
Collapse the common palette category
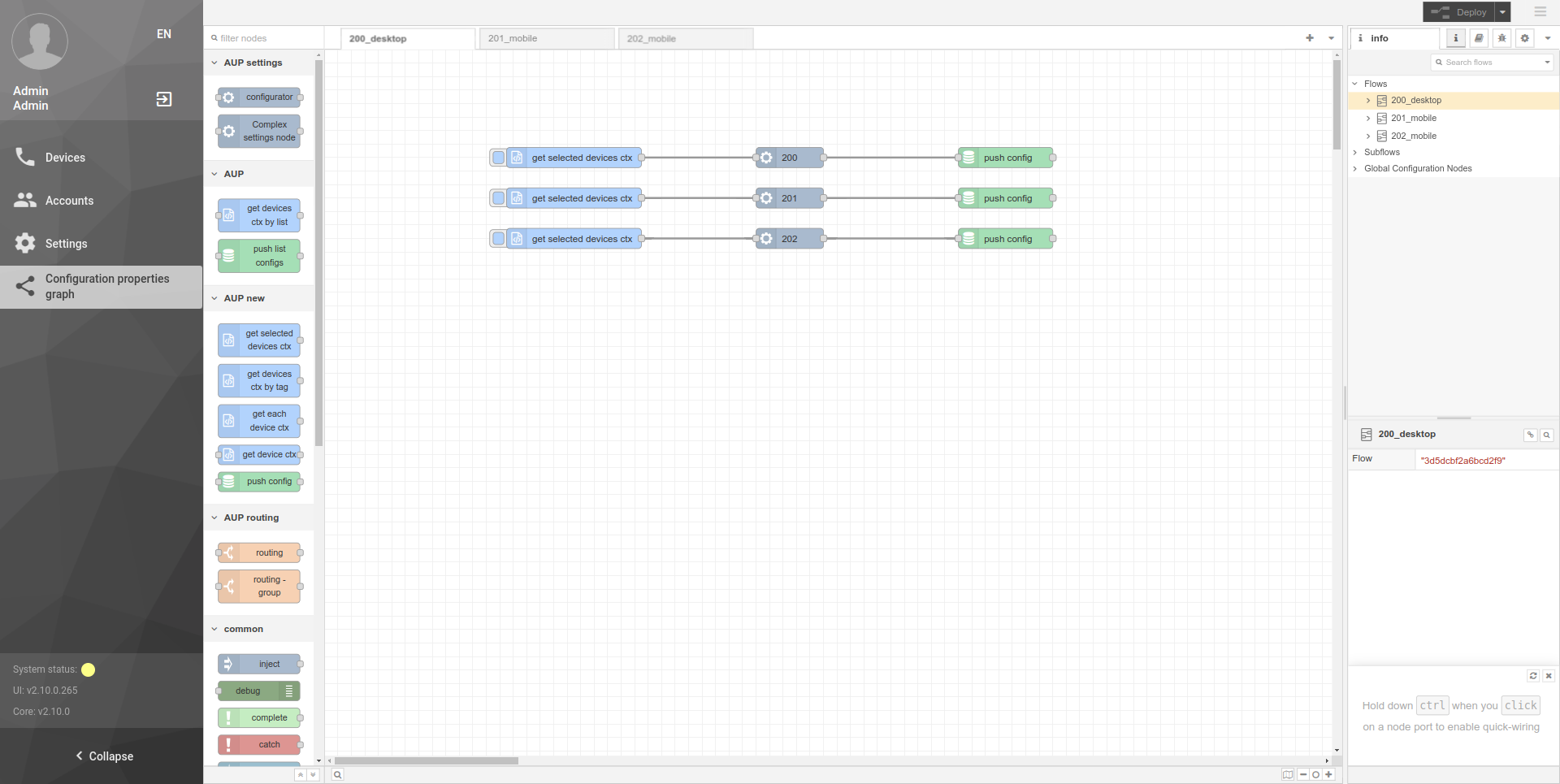point(258,629)
